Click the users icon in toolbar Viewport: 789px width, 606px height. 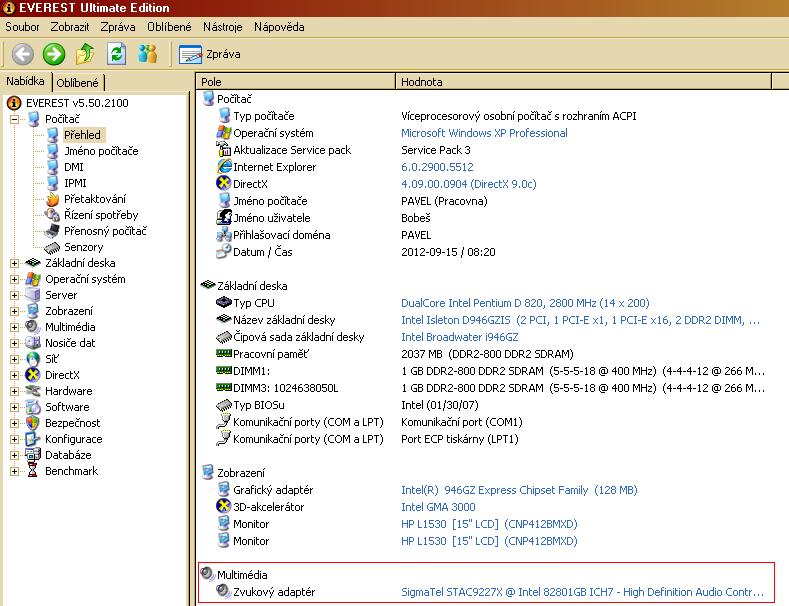(148, 54)
